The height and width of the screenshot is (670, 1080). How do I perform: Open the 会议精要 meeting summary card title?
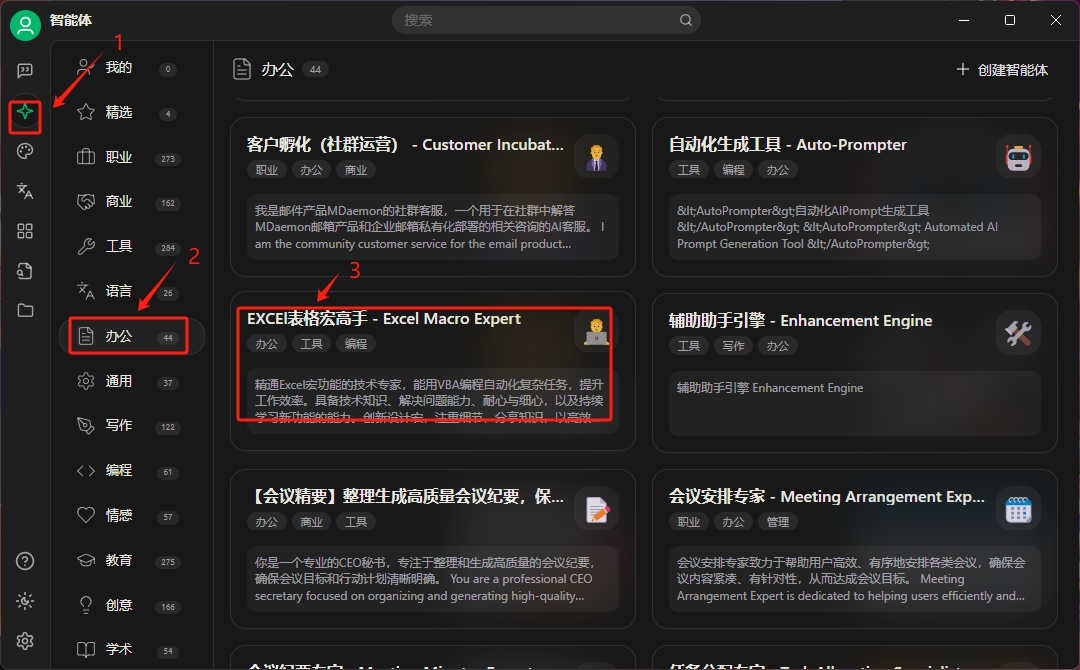pos(405,496)
